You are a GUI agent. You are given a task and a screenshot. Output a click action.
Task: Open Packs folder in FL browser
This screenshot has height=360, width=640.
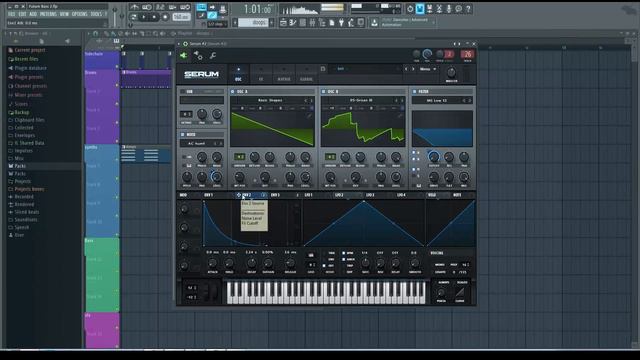pyautogui.click(x=20, y=166)
